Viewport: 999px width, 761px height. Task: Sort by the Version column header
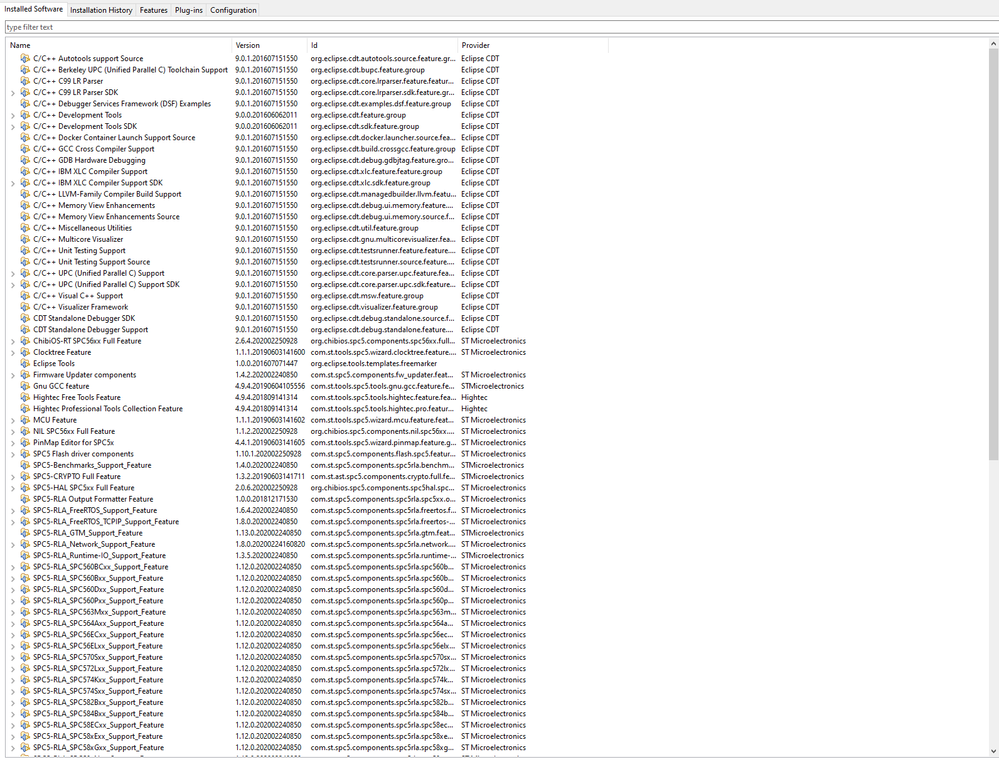[x=270, y=45]
